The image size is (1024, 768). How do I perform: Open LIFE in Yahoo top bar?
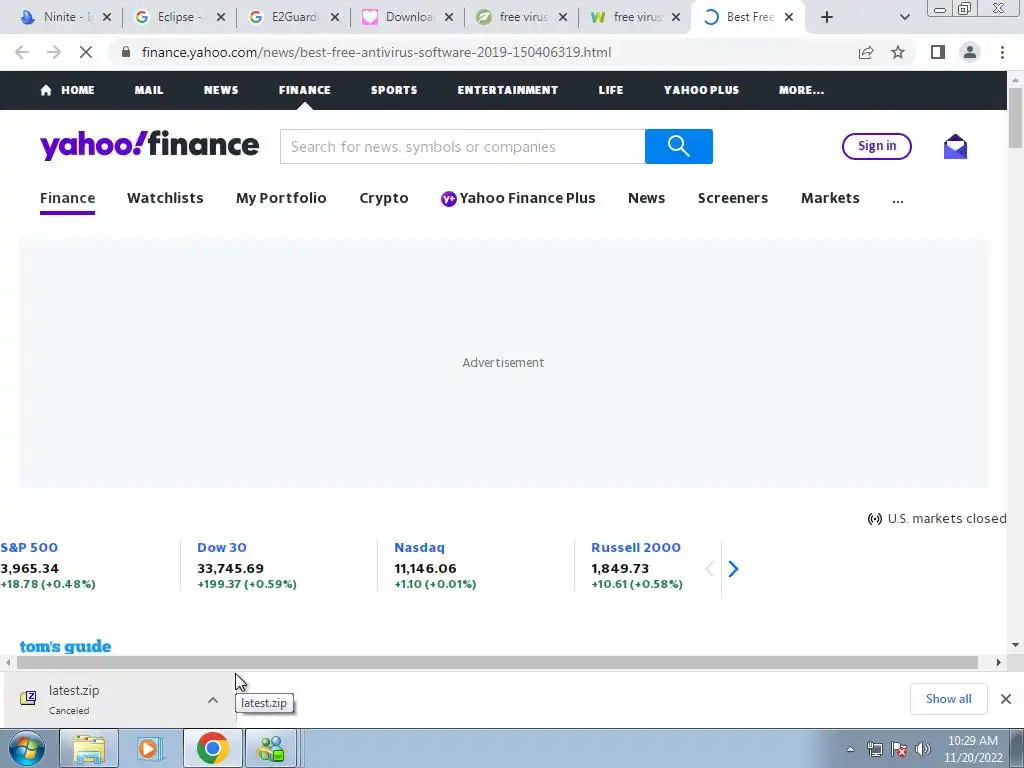pyautogui.click(x=611, y=90)
